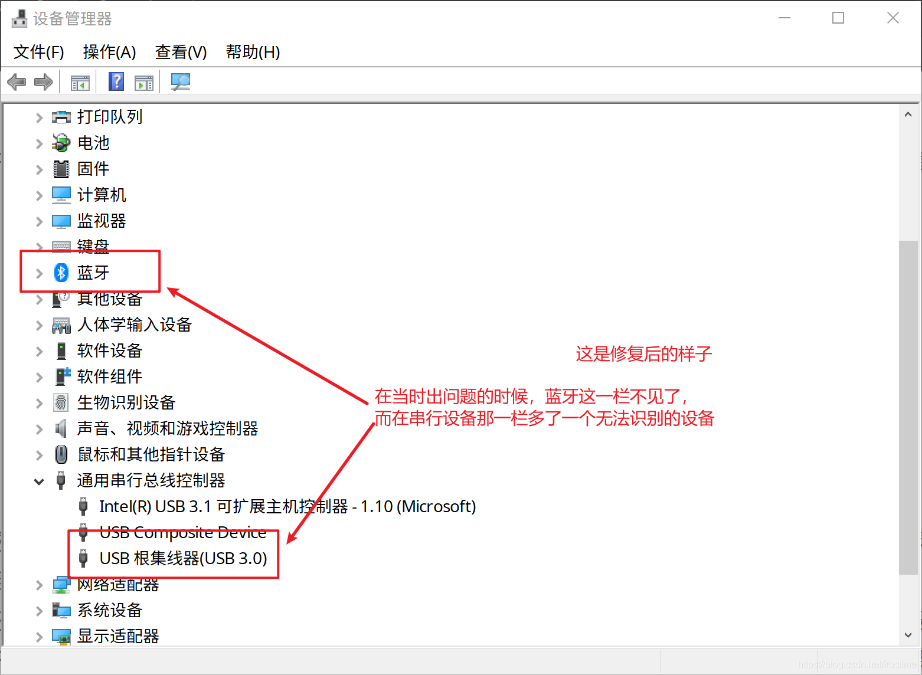Select the USB Composite Device entry
Viewport: 922px width, 675px height.
coord(183,533)
